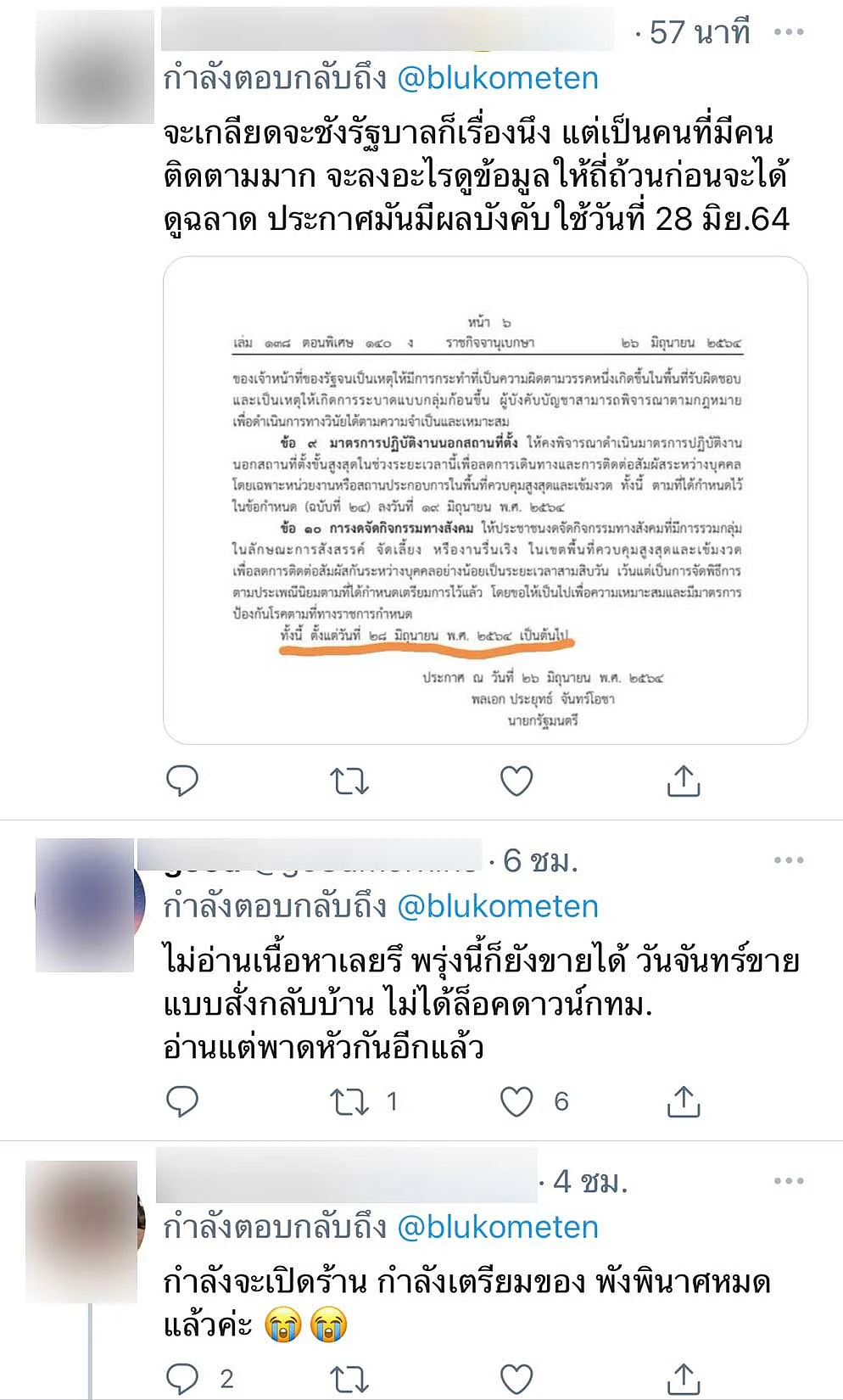This screenshot has width=843, height=1400.
Task: Open more options on the 57 นาที tweet
Action: (x=789, y=32)
